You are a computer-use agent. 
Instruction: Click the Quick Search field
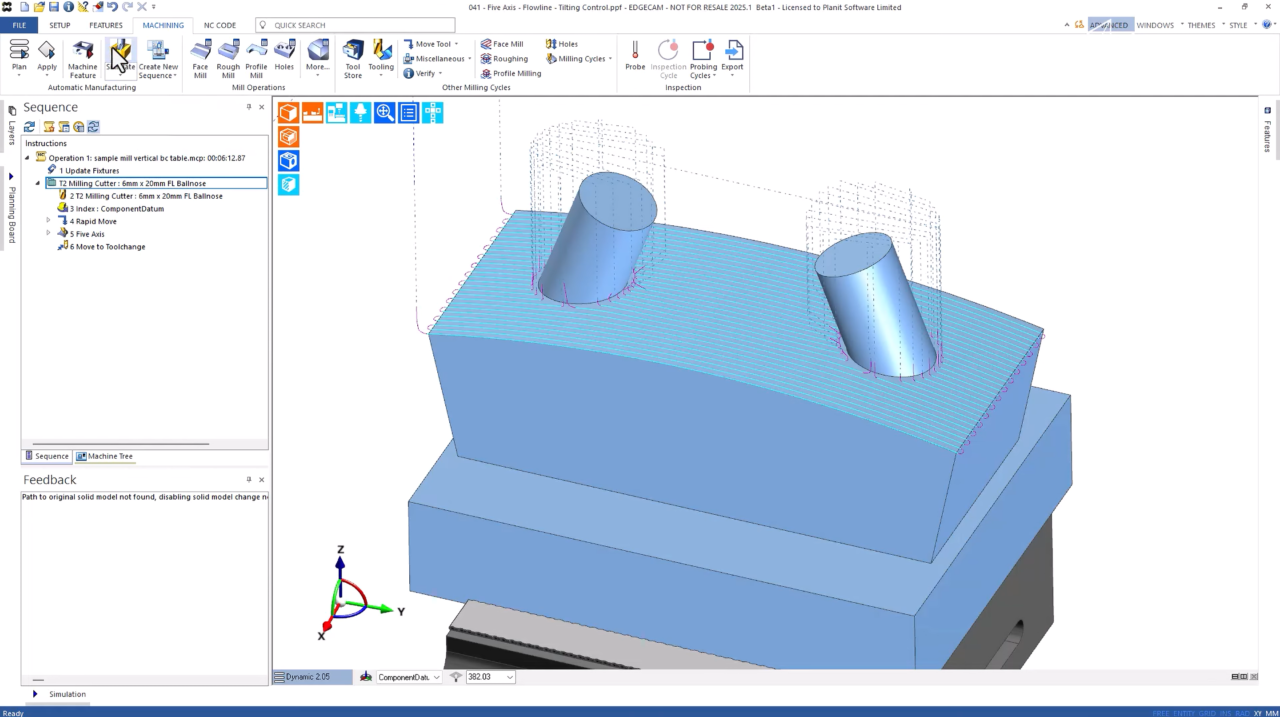point(355,25)
